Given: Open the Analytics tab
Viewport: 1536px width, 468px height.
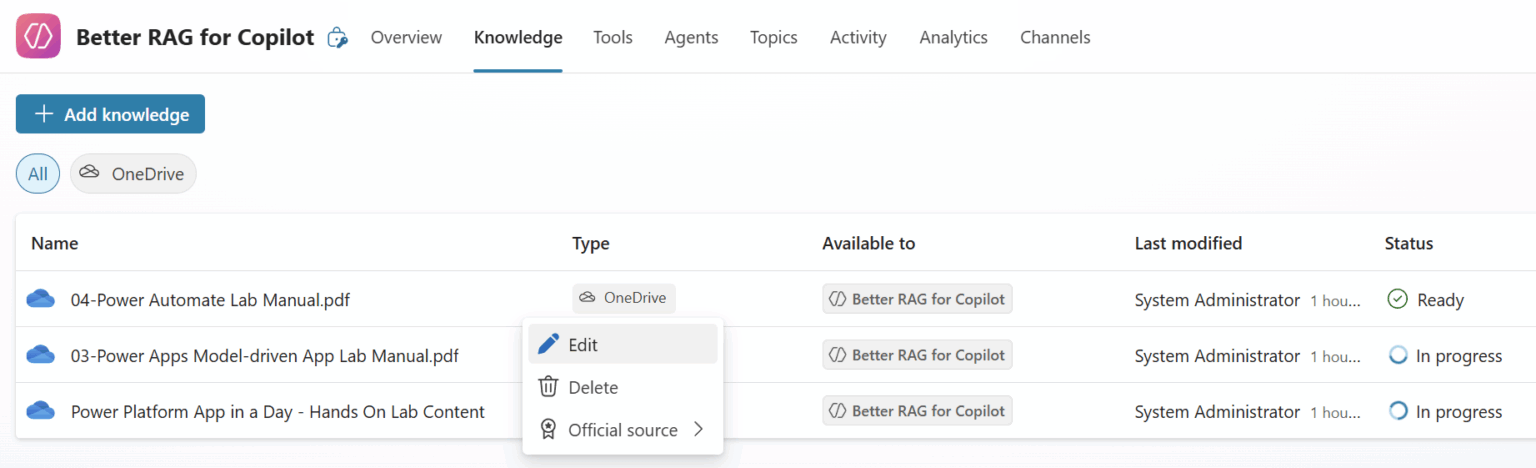Looking at the screenshot, I should pos(953,37).
